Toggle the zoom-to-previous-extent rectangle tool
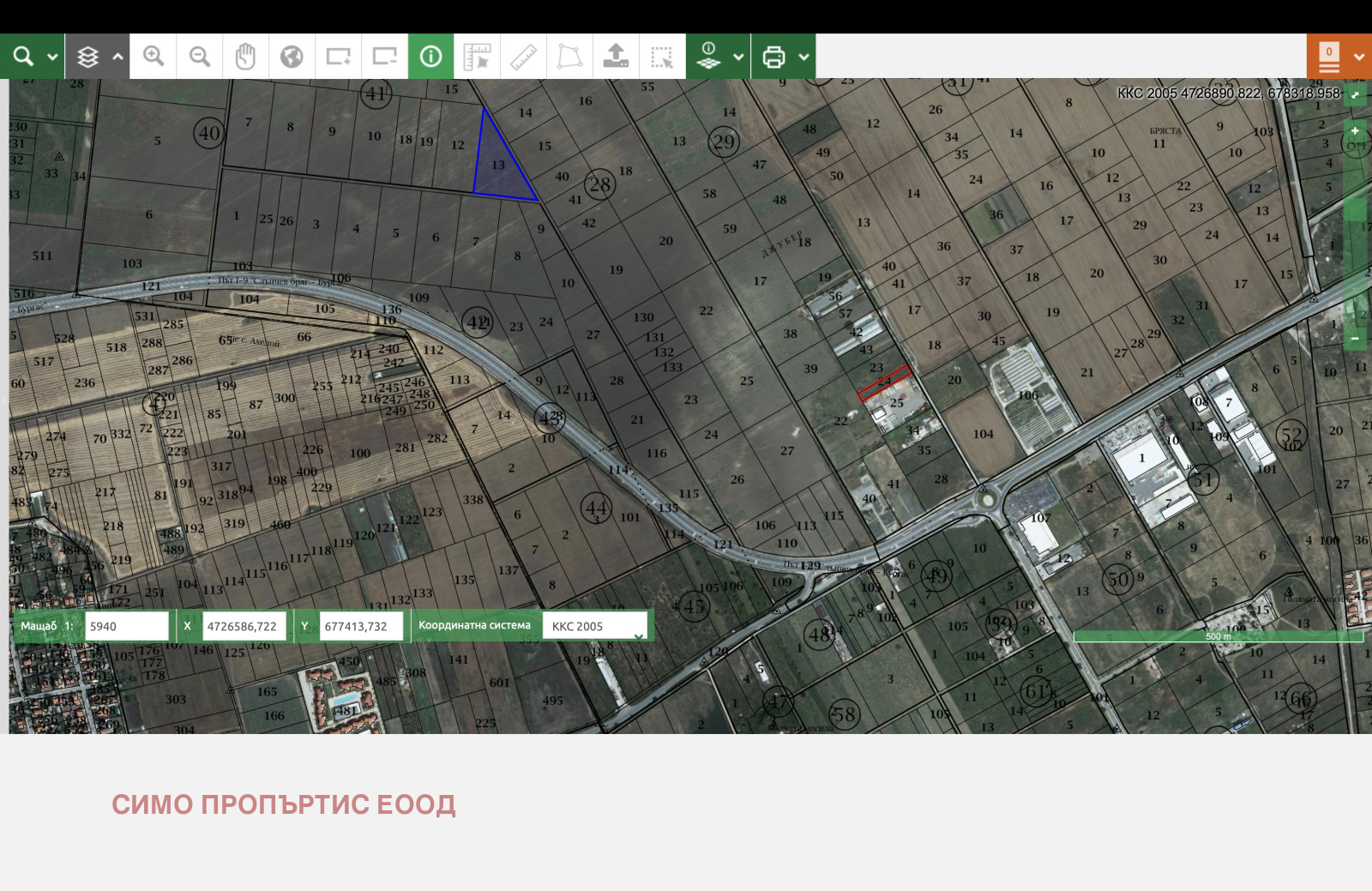The width and height of the screenshot is (1372, 891). click(x=338, y=56)
